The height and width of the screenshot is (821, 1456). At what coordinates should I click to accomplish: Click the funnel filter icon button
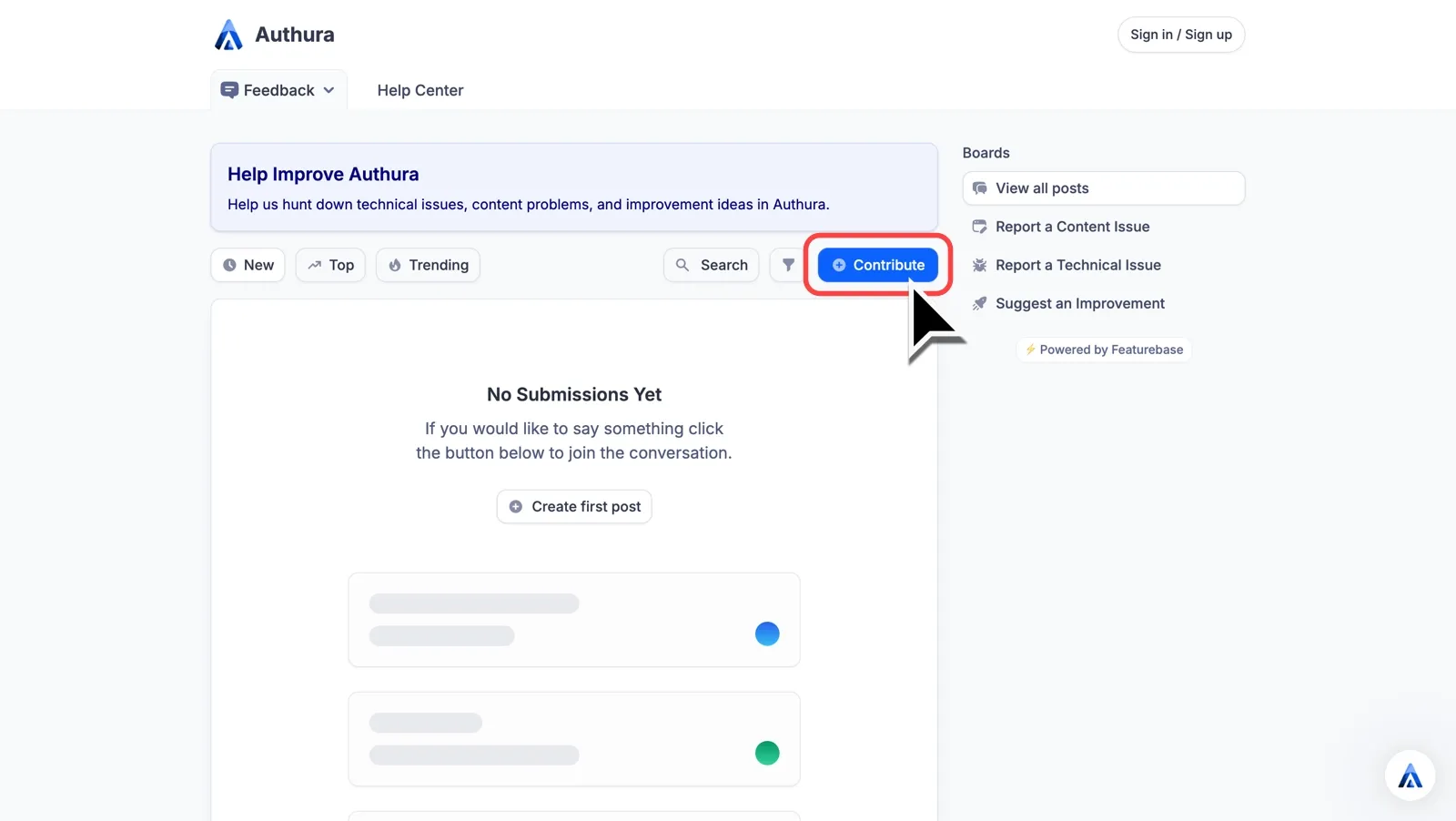coord(788,265)
